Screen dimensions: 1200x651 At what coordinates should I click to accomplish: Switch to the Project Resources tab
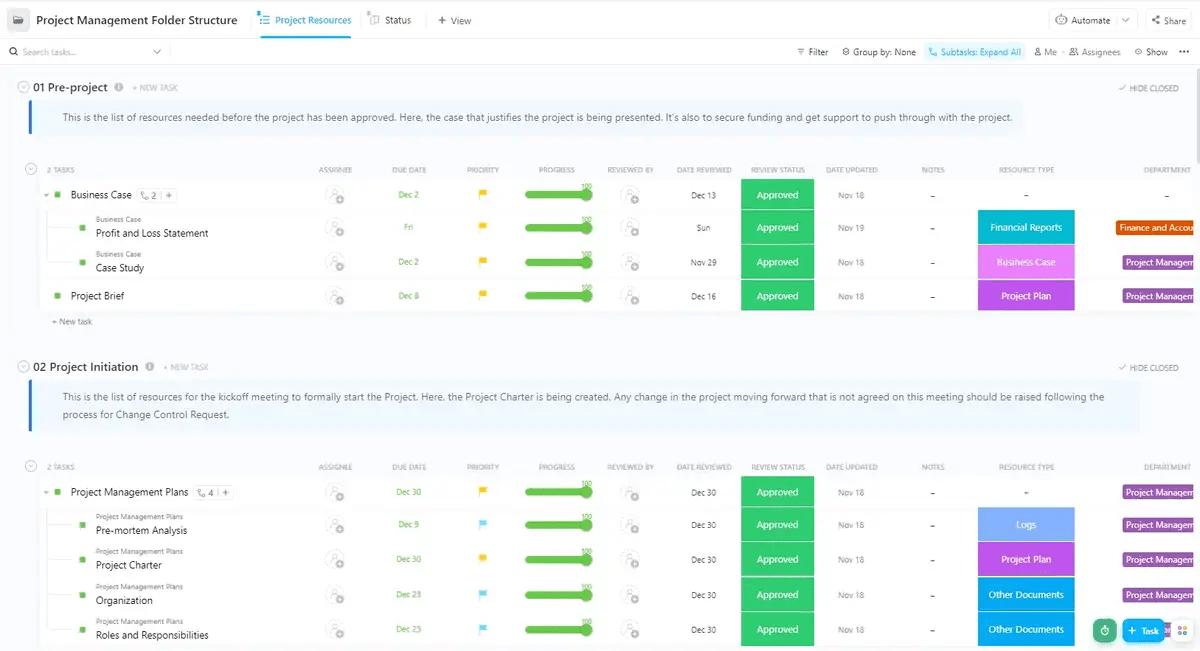(305, 20)
